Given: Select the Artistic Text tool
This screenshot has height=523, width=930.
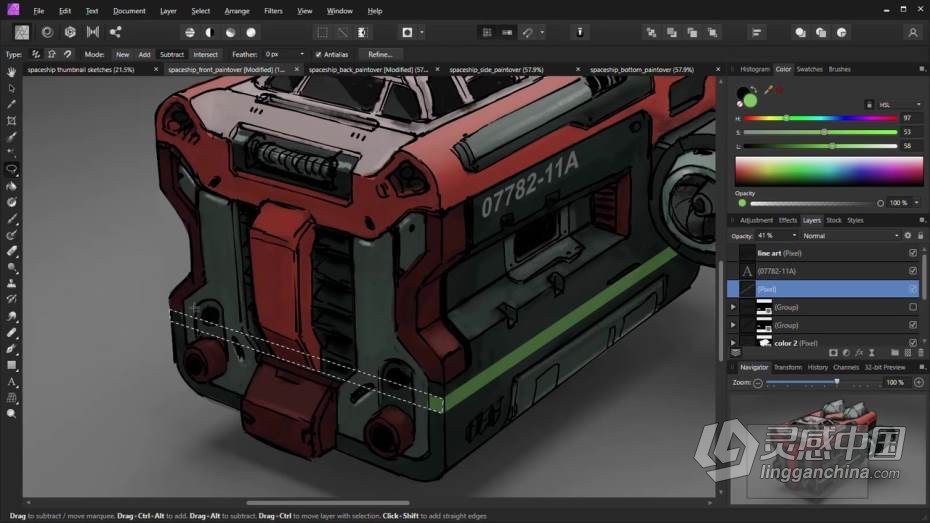Looking at the screenshot, I should point(11,382).
